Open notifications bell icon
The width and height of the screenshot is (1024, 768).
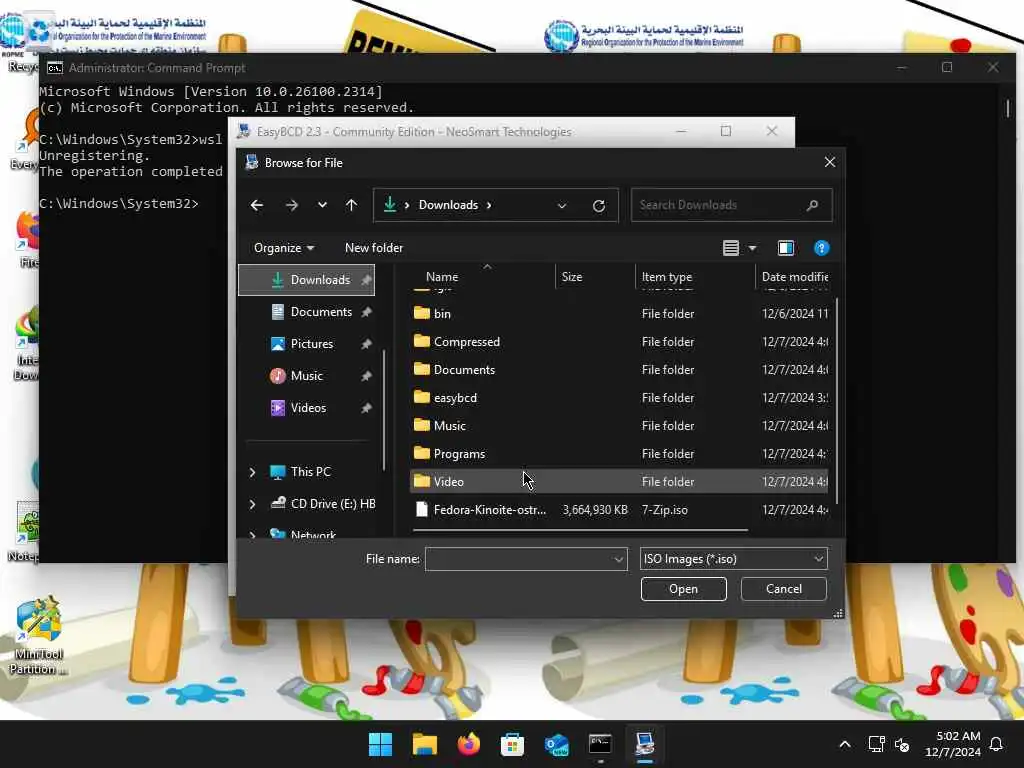(996, 744)
